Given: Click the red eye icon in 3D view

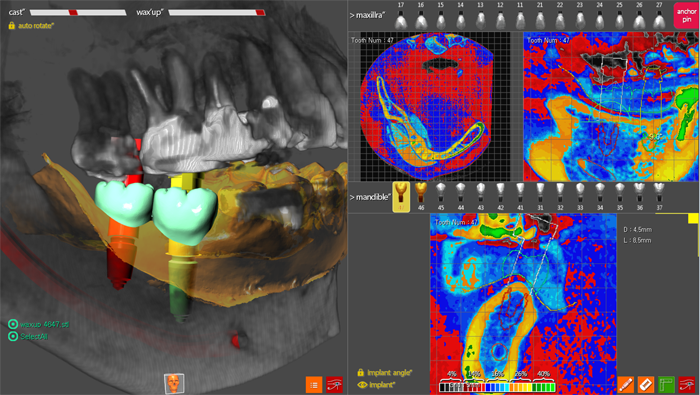Looking at the screenshot, I should click(x=334, y=385).
